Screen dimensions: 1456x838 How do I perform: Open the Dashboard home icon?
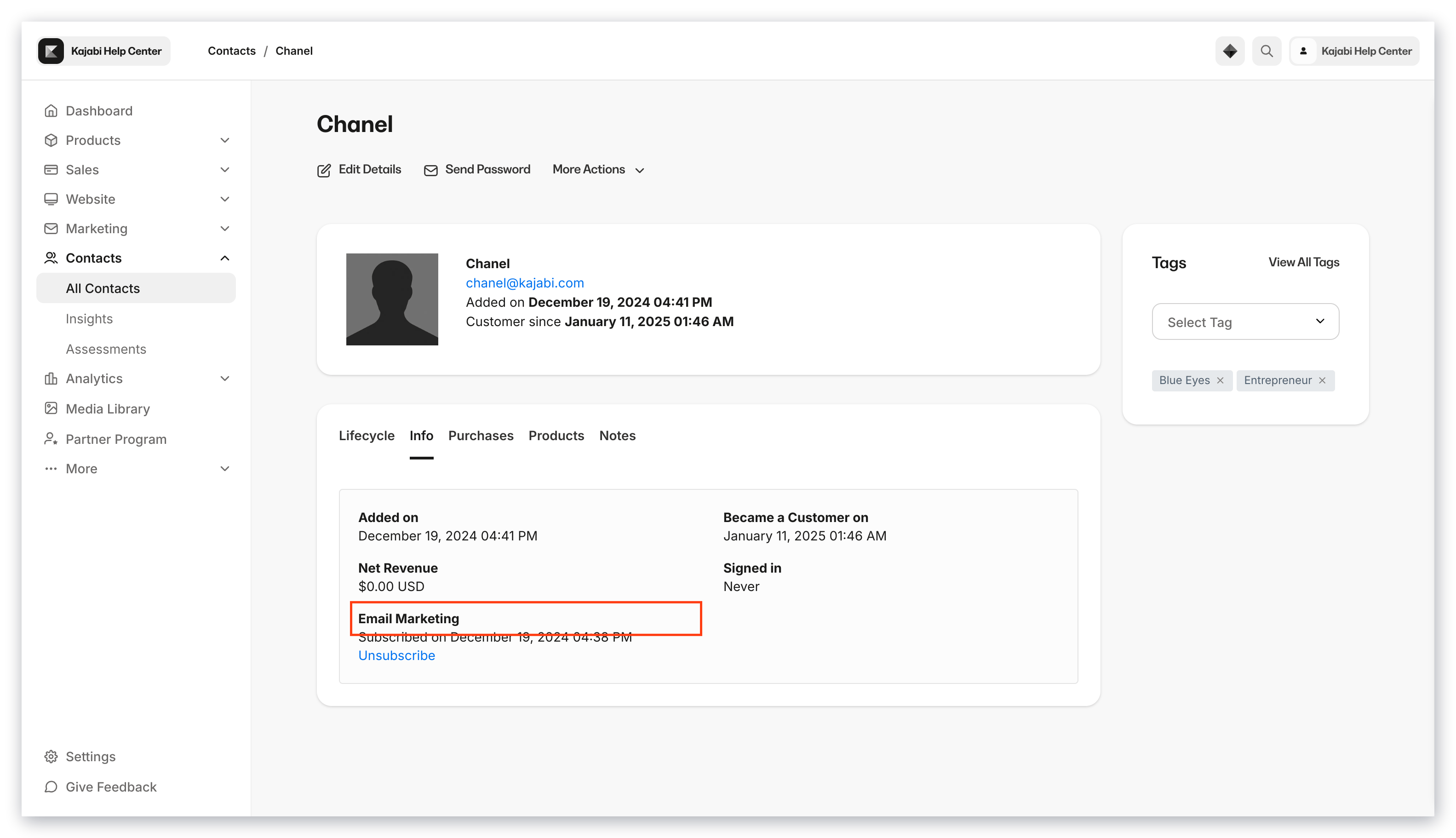[x=51, y=110]
